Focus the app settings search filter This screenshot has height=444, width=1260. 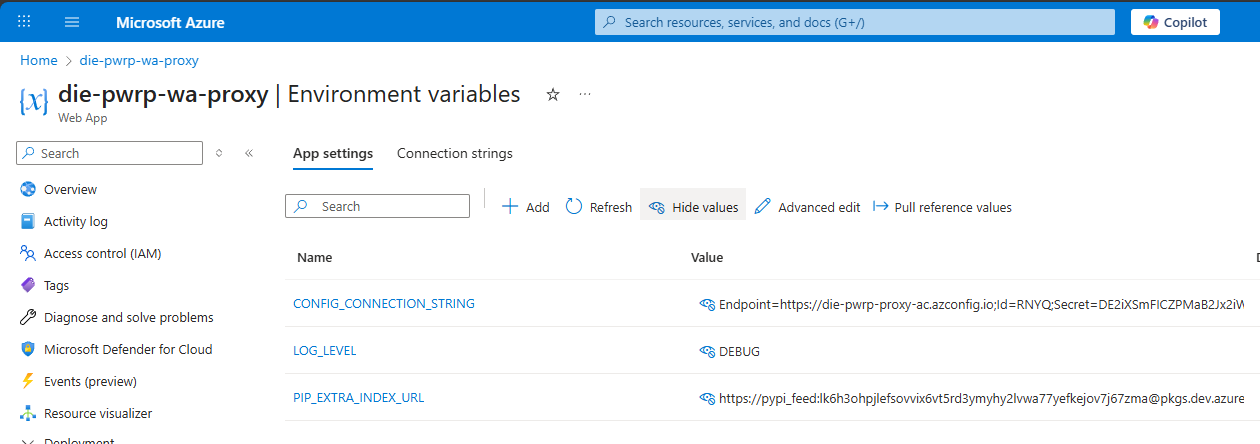377,206
